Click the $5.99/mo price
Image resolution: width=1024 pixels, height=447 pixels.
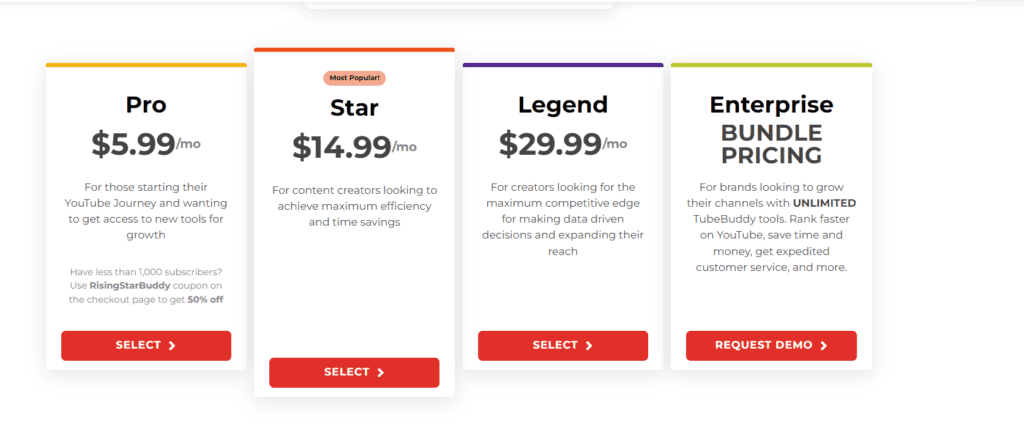146,144
